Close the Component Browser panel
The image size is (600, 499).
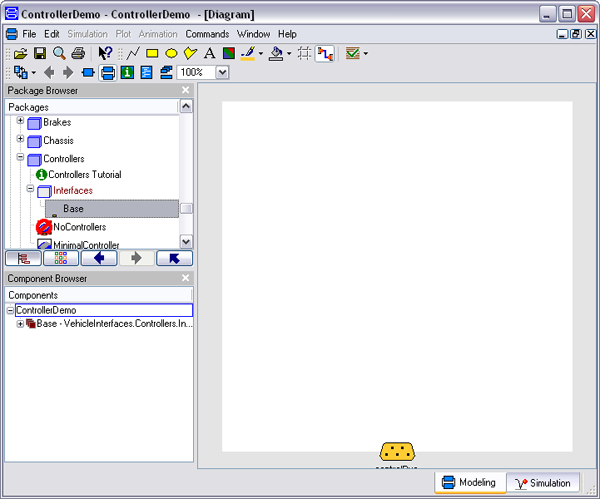click(x=185, y=279)
